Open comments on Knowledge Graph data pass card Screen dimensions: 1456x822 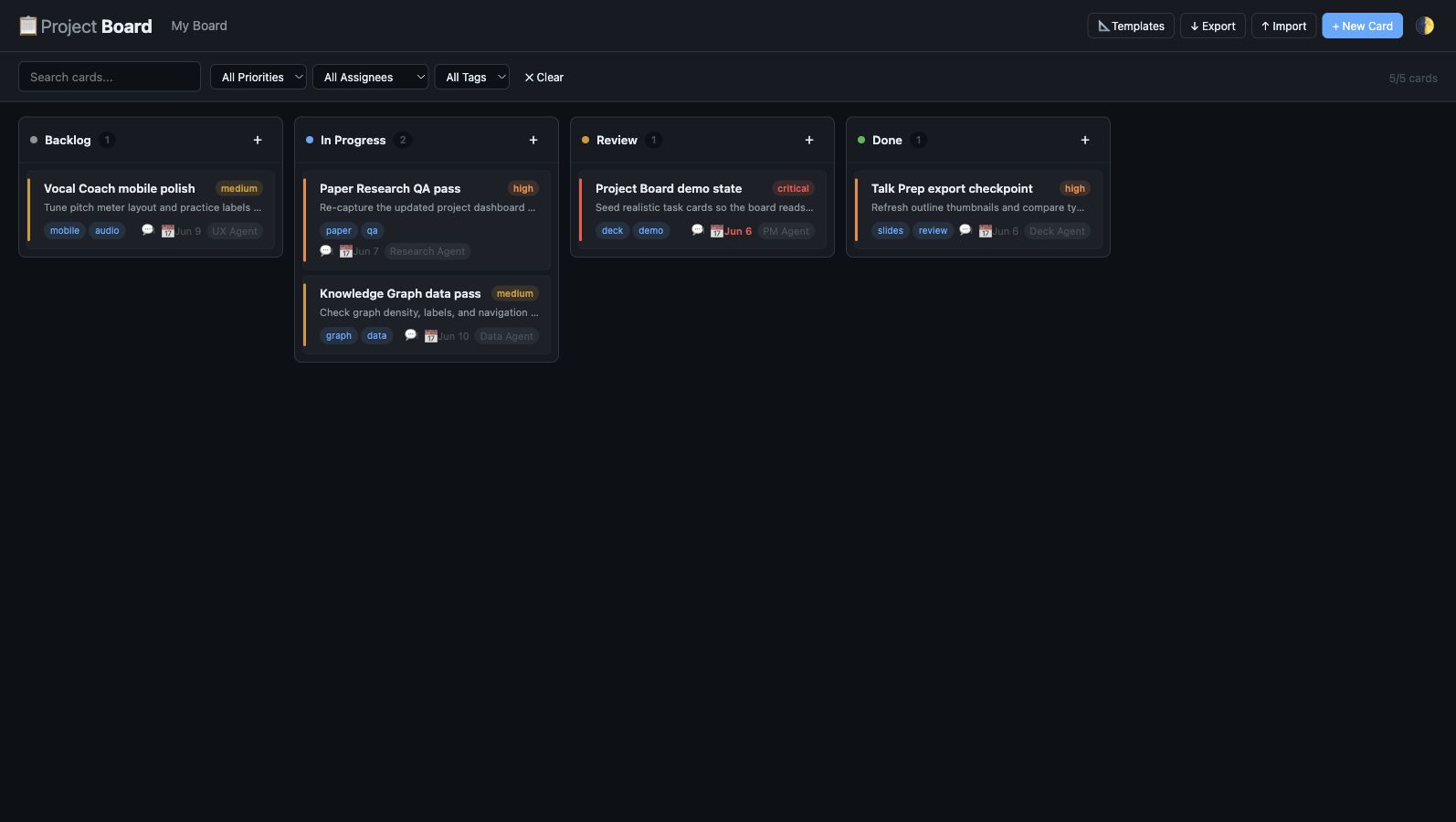click(411, 335)
